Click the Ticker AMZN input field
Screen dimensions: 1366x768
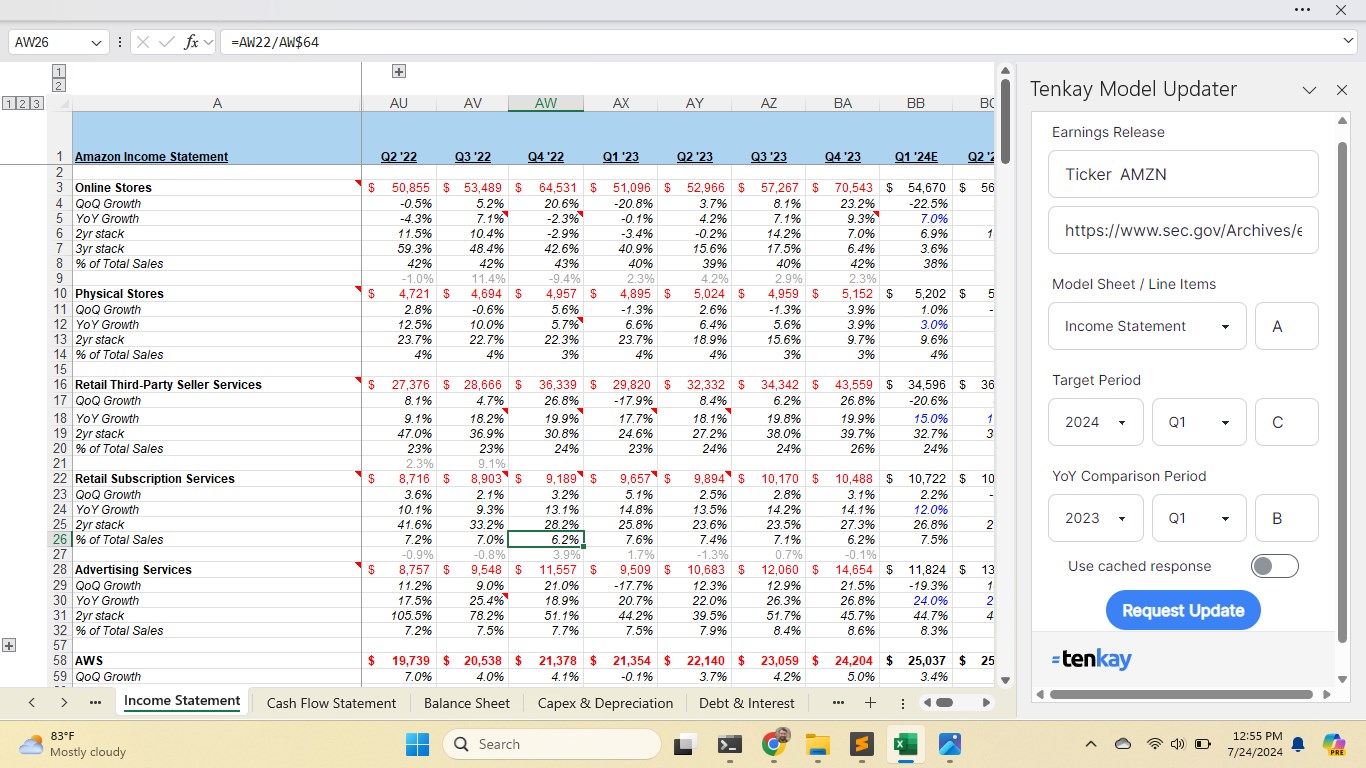pos(1183,174)
